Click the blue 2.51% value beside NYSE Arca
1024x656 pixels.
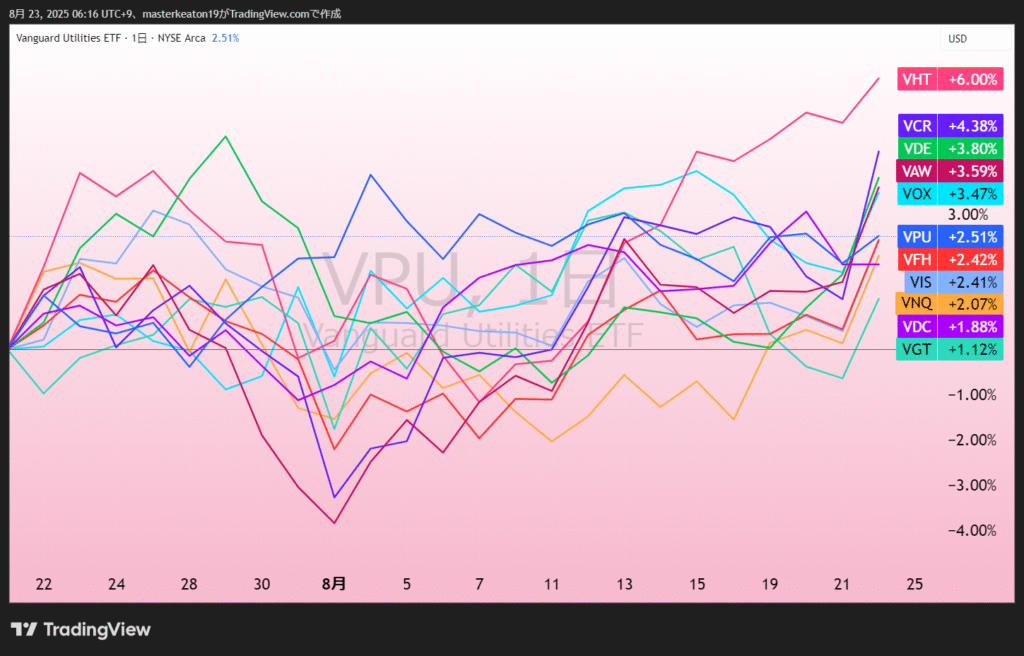coord(225,39)
